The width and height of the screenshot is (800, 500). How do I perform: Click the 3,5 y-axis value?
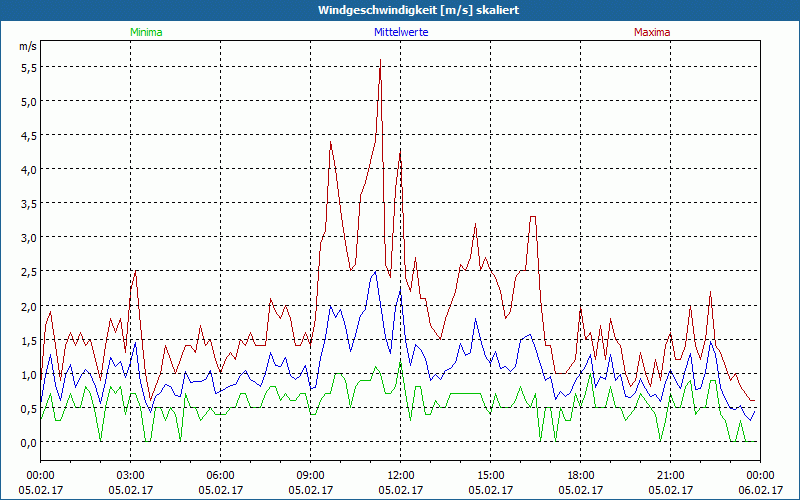[x=29, y=204]
